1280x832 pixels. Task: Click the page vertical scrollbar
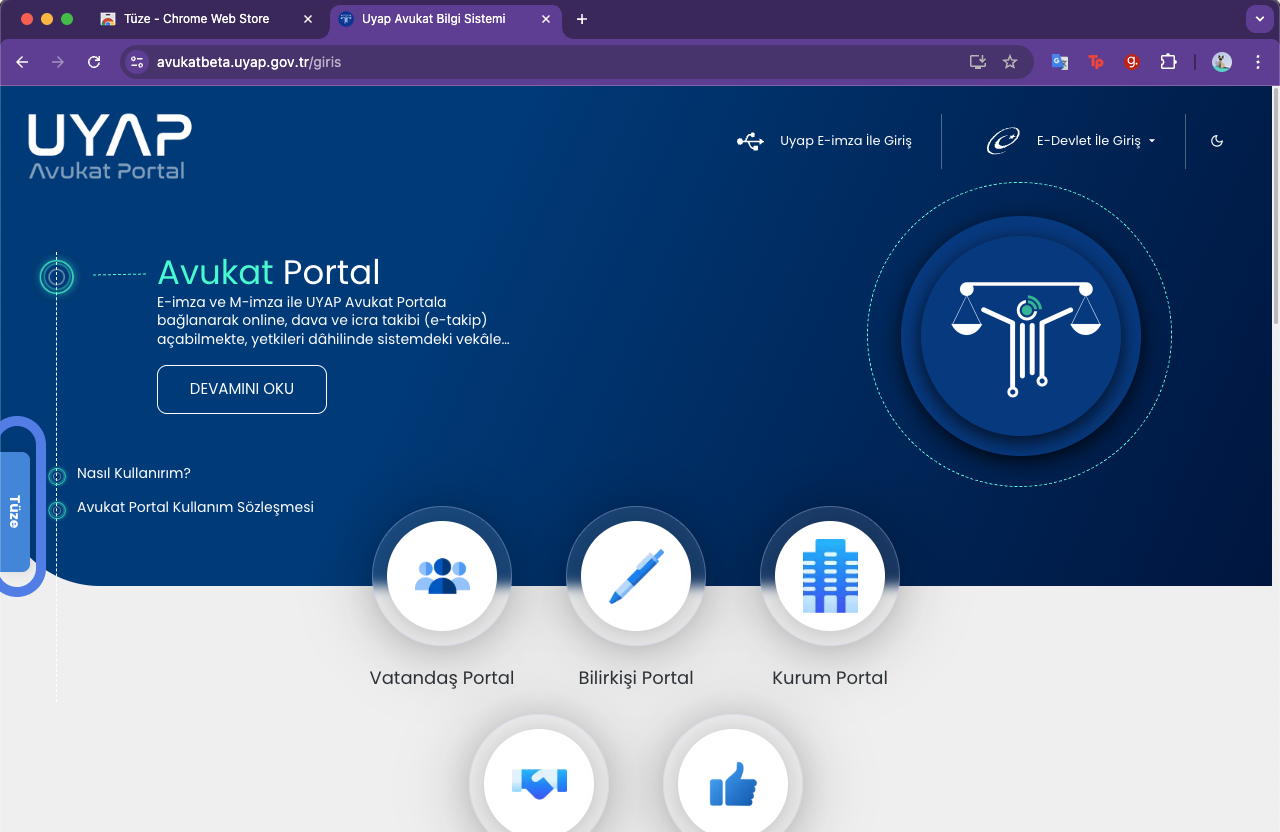(1275, 205)
